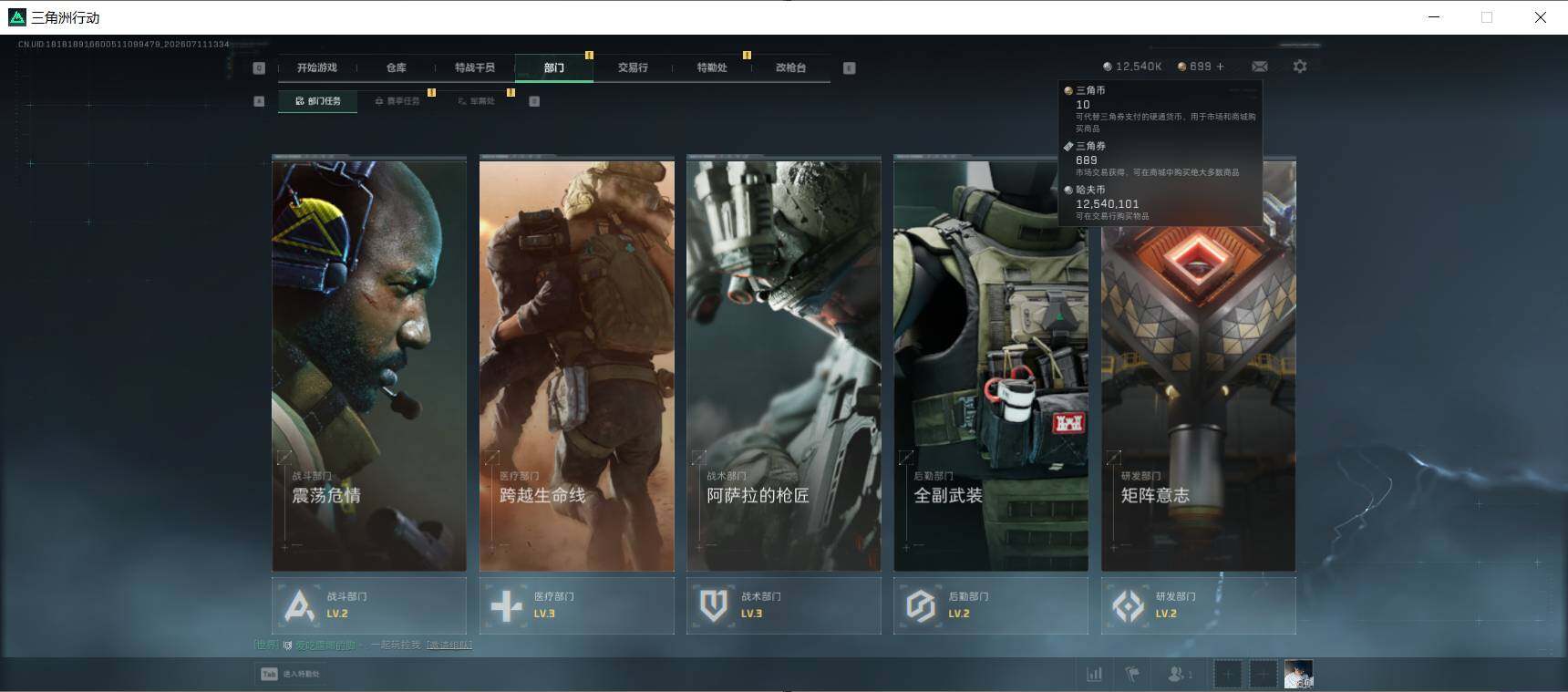Click the Tab 进入特勤处 shortcut button

[x=291, y=674]
